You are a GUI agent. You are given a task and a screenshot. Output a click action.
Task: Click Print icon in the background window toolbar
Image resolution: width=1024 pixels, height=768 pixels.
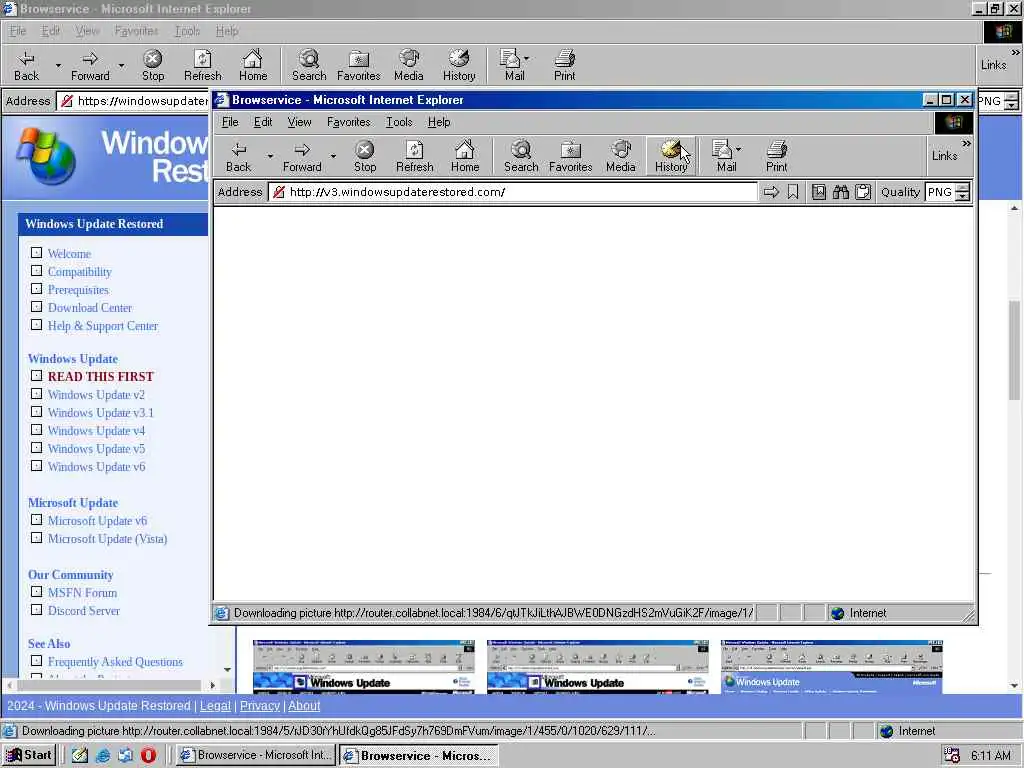pyautogui.click(x=565, y=65)
